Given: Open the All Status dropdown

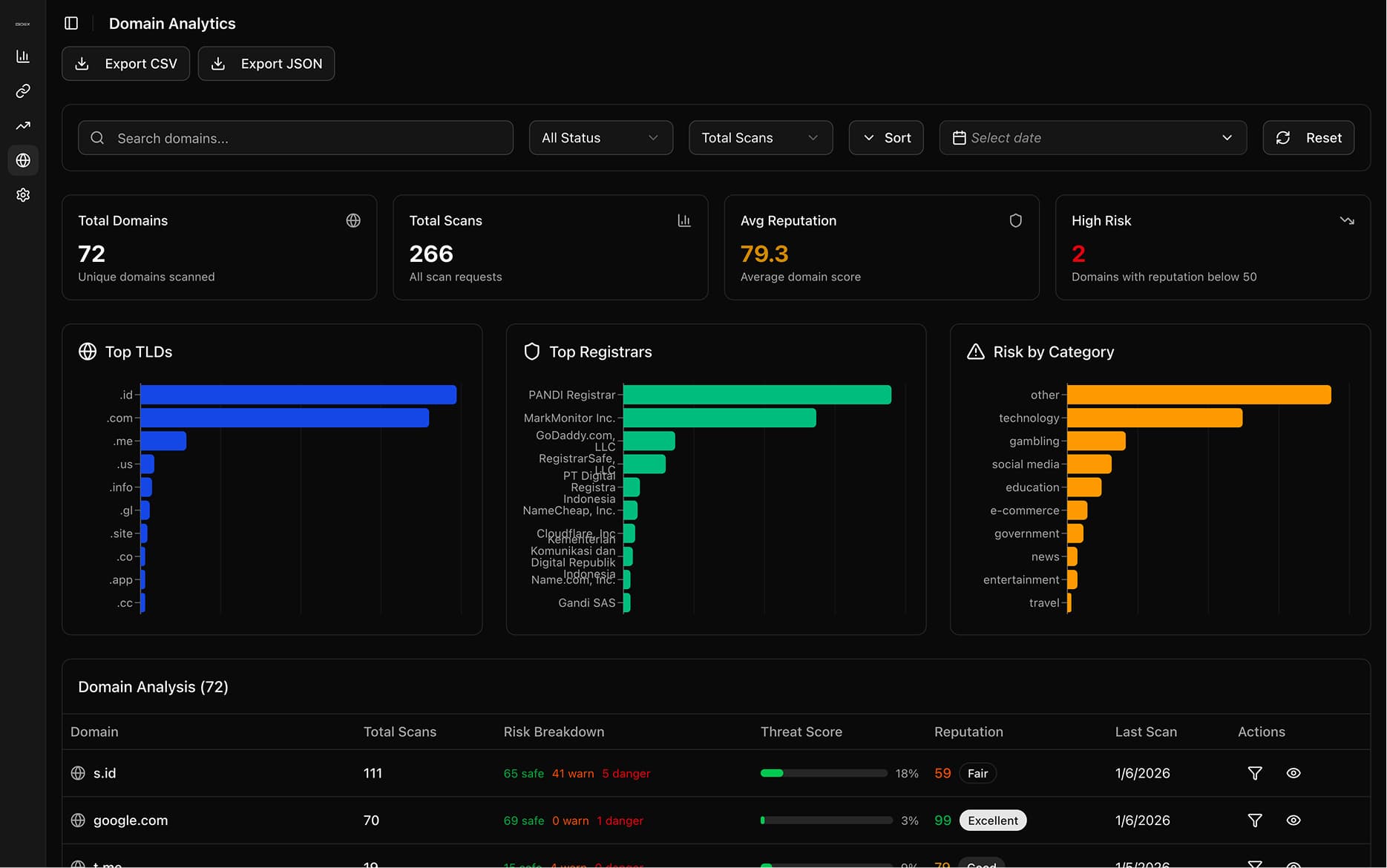Looking at the screenshot, I should pyautogui.click(x=600, y=137).
